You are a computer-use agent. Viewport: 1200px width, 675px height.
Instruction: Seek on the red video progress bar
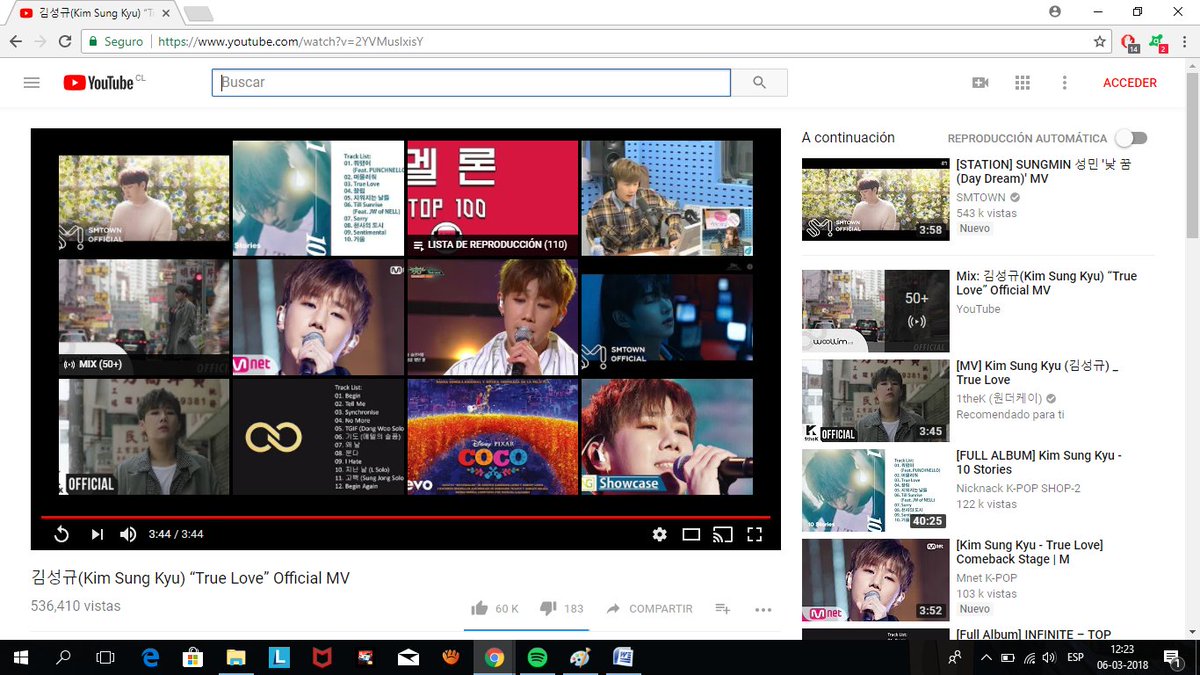click(x=405, y=517)
